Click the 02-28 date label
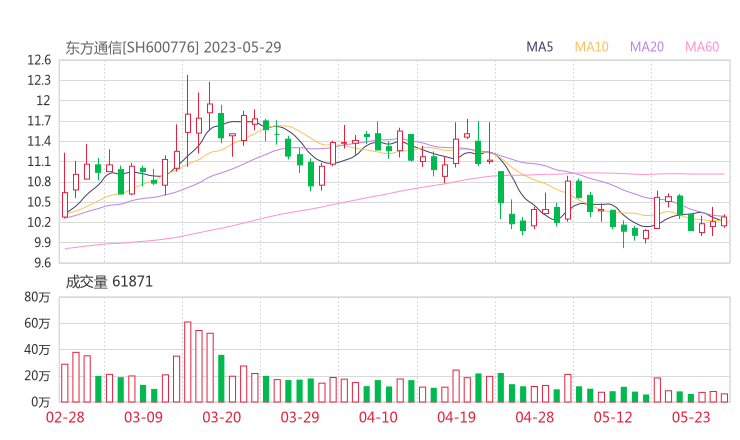740x440 pixels. [x=65, y=417]
